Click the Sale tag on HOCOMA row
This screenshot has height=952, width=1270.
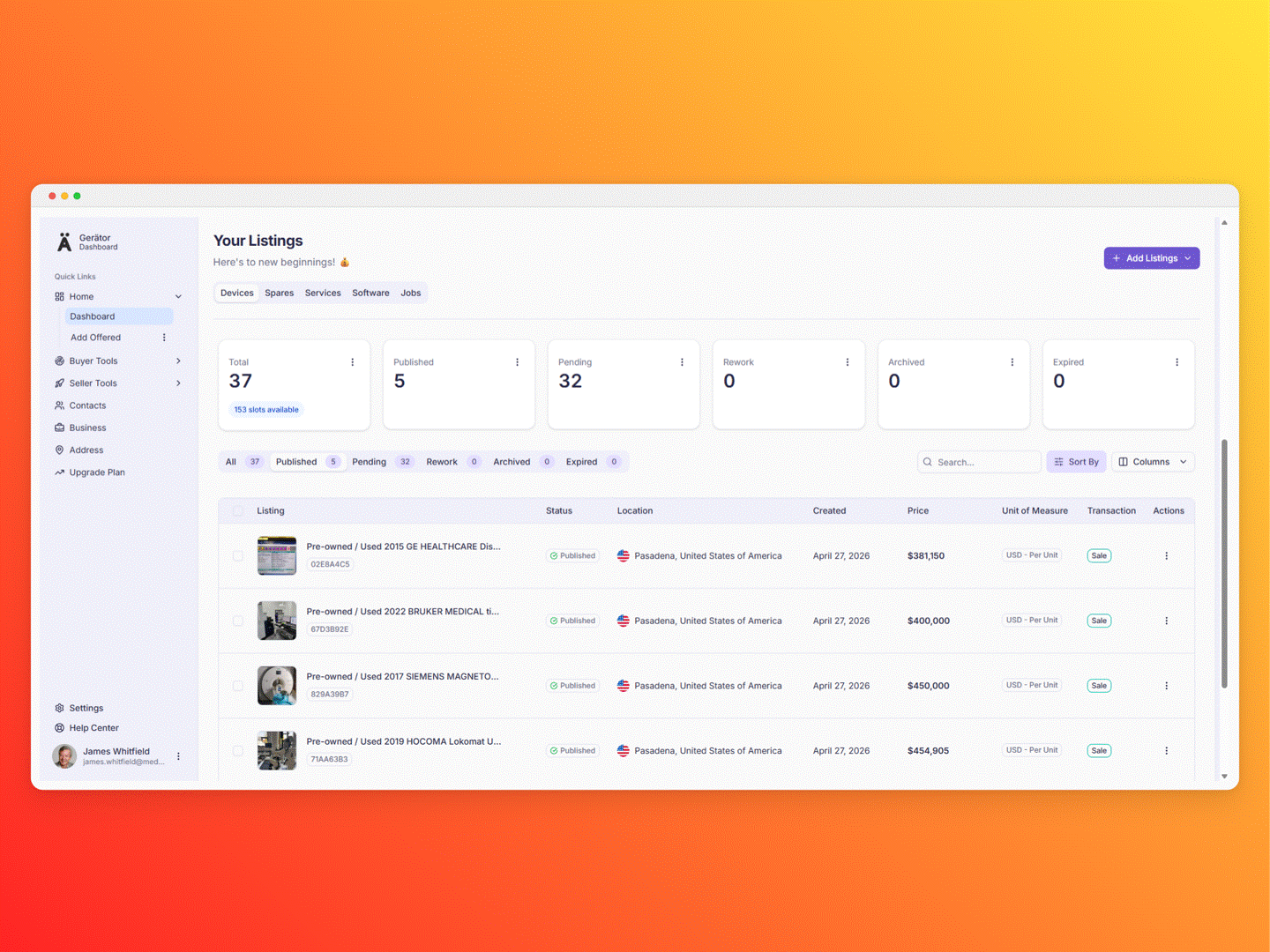tap(1099, 751)
